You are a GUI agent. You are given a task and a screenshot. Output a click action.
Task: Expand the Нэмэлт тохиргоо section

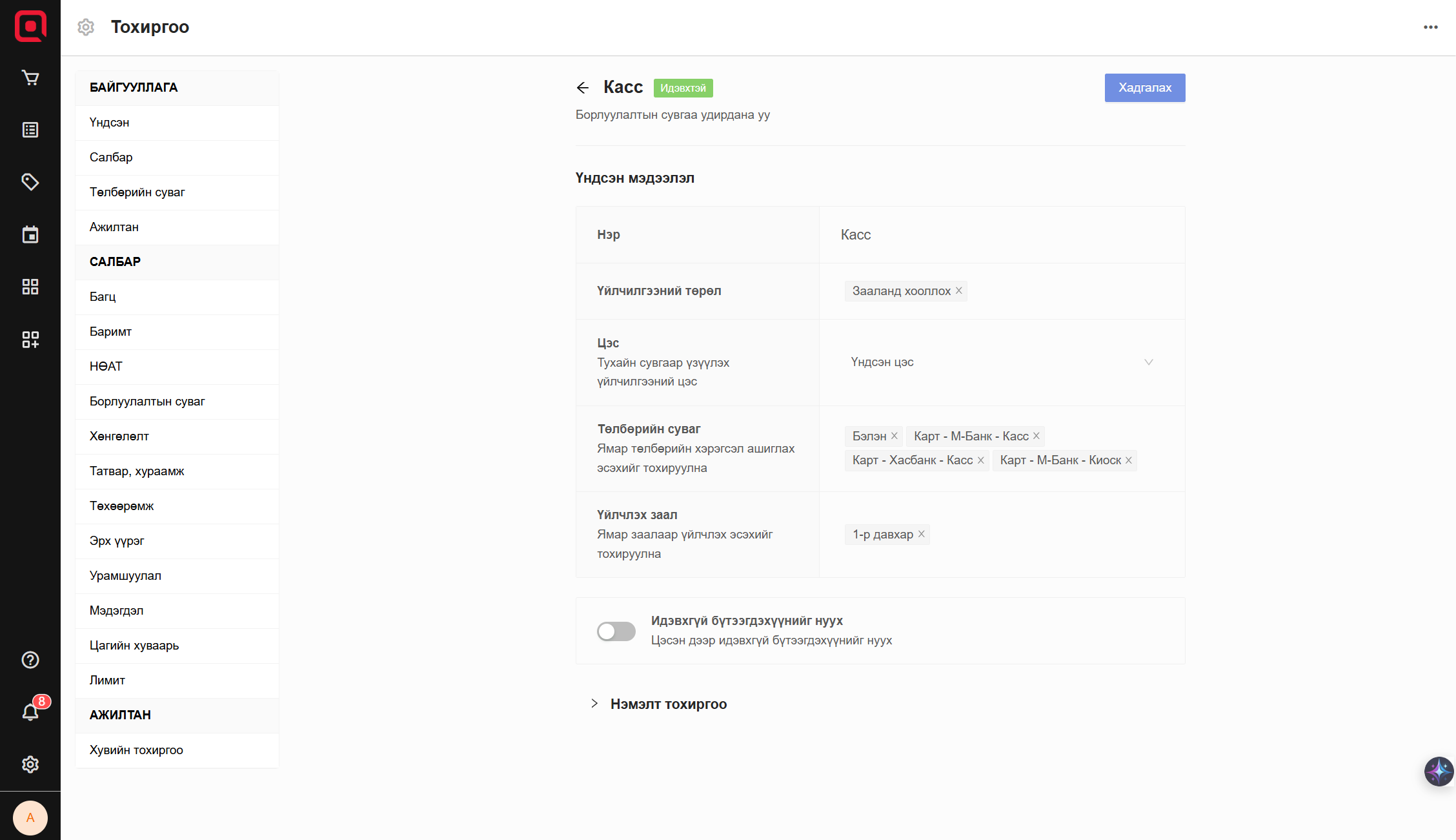point(668,704)
